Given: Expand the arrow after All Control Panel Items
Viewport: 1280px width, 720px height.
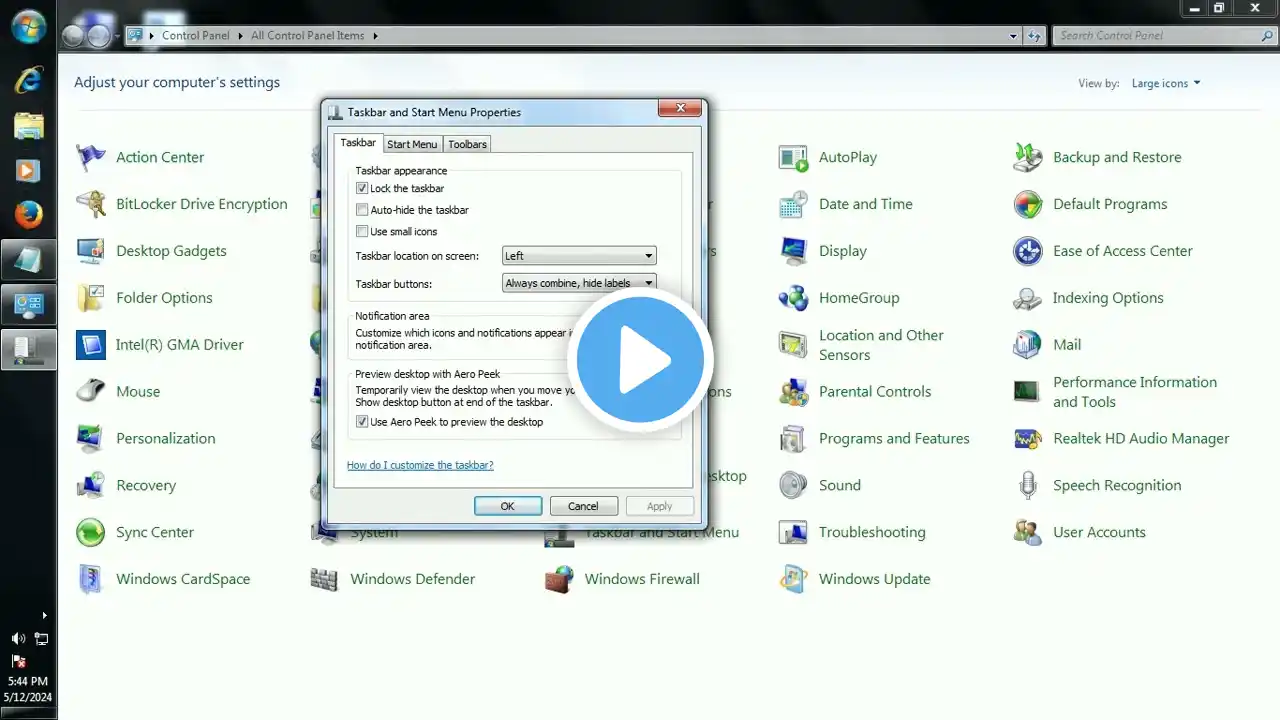Looking at the screenshot, I should 376,36.
